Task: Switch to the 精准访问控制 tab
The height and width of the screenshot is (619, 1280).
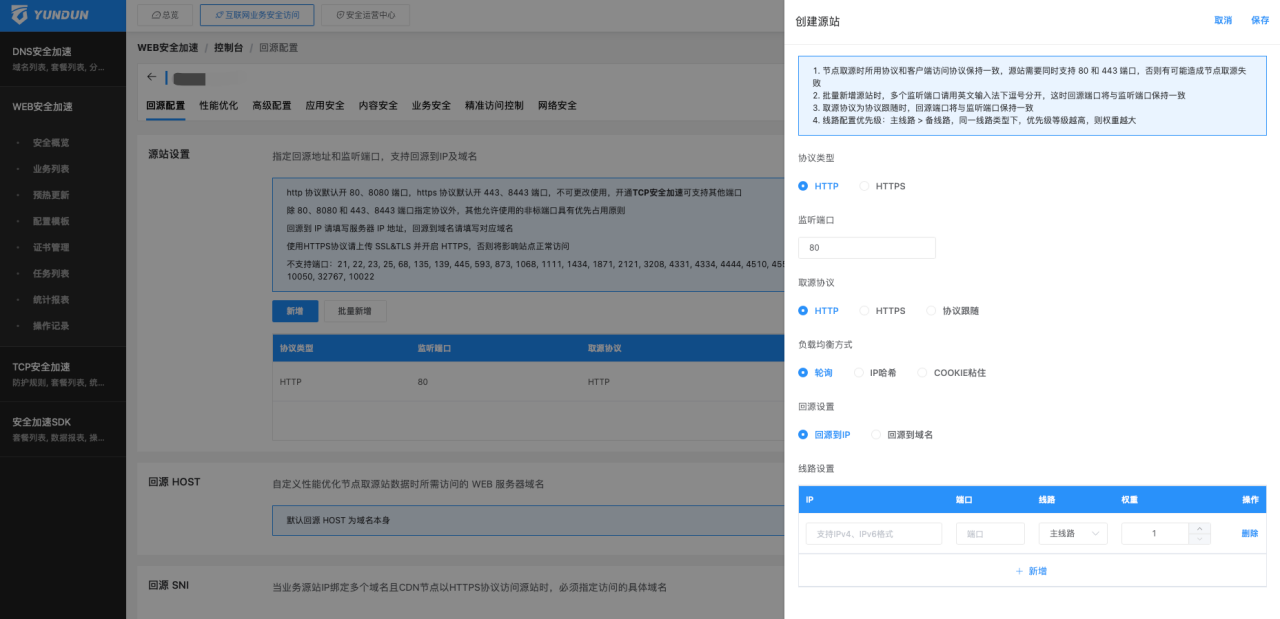Action: point(494,105)
